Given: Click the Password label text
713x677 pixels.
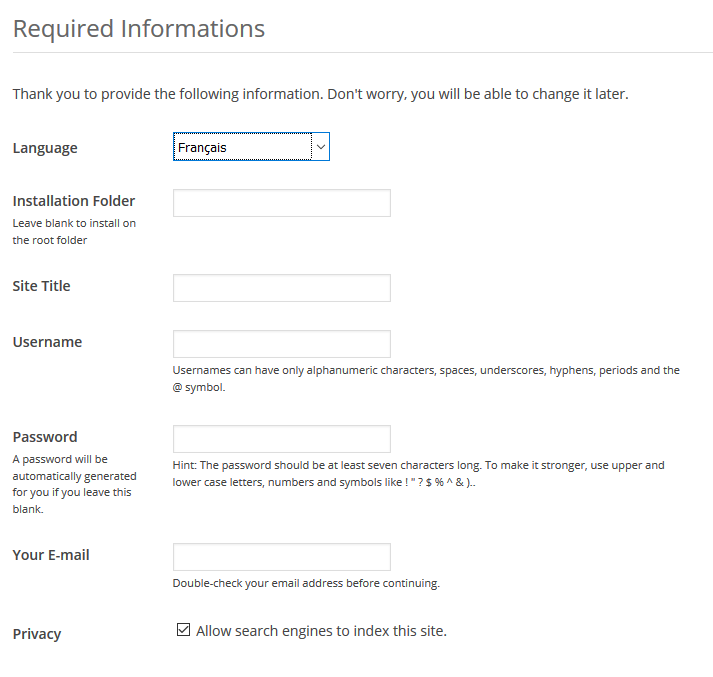Looking at the screenshot, I should 45,437.
